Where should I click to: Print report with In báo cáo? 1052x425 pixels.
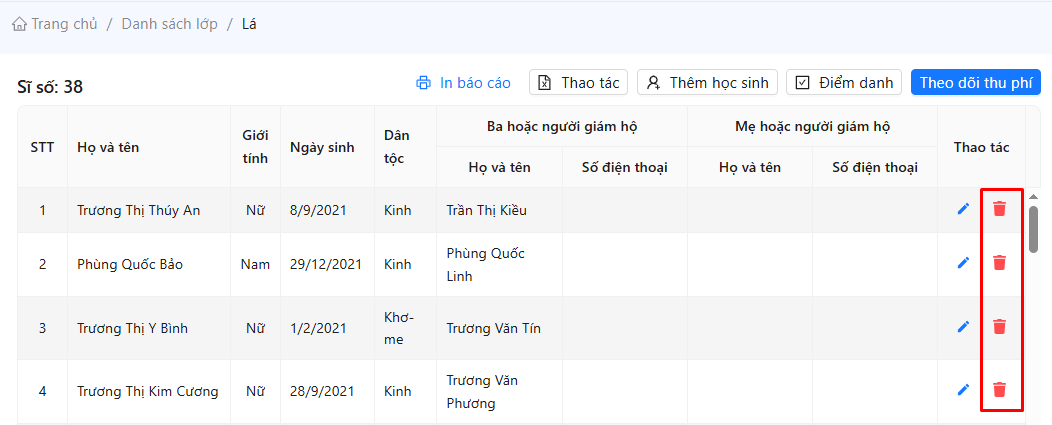point(464,83)
